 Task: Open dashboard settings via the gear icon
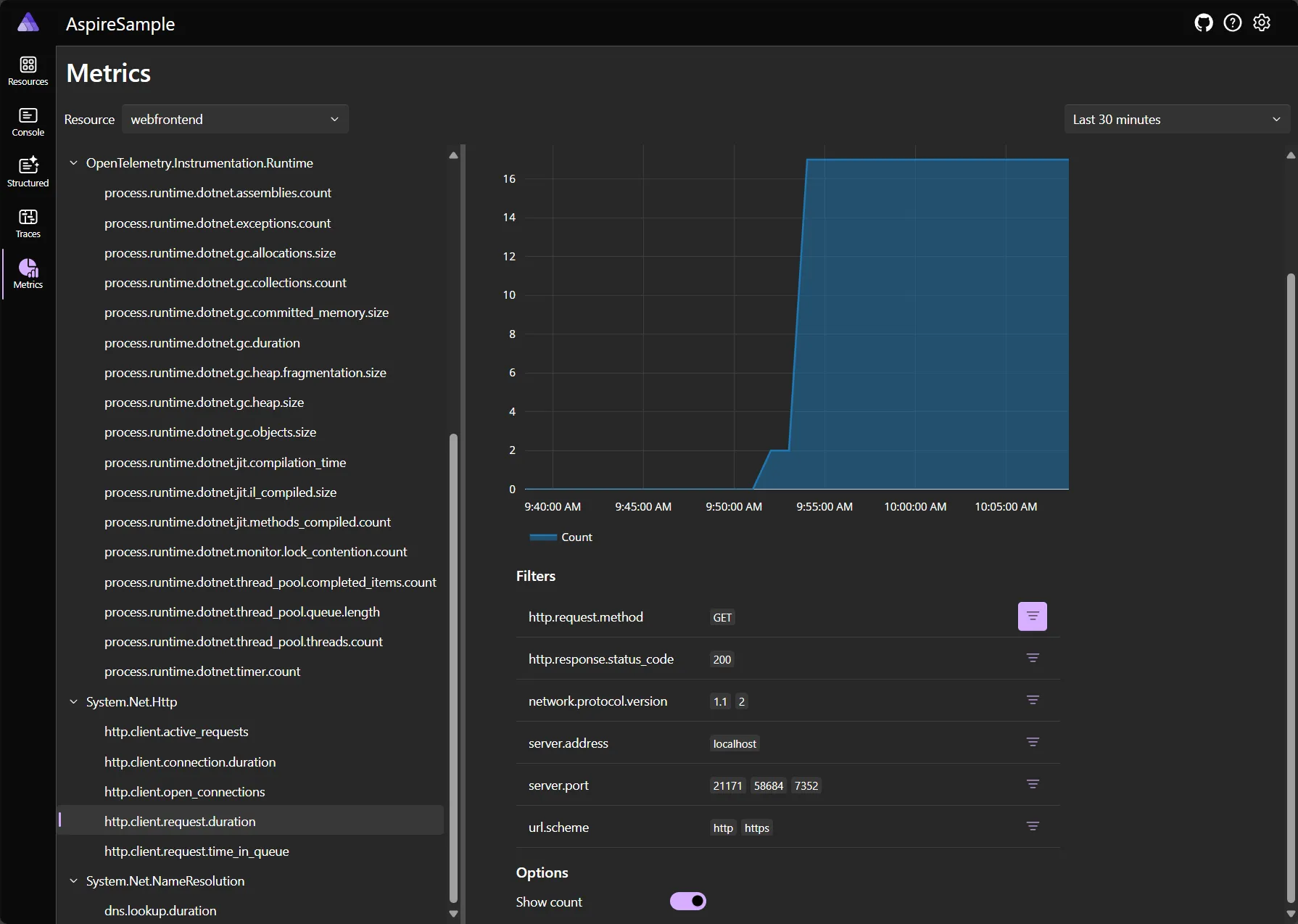1262,22
